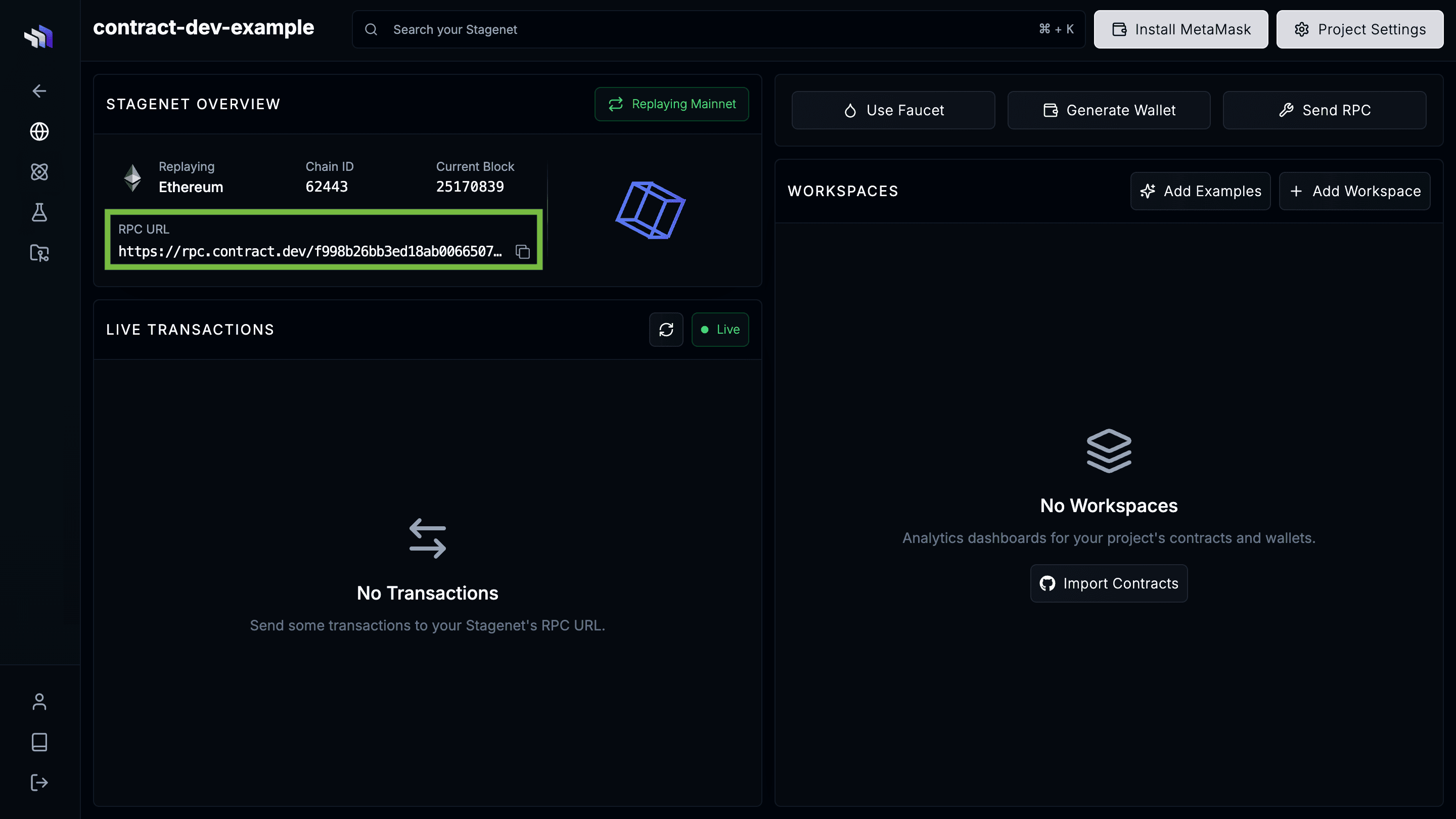Toggle the Live transactions indicator
Screen dimensions: 1456x819
[x=720, y=330]
